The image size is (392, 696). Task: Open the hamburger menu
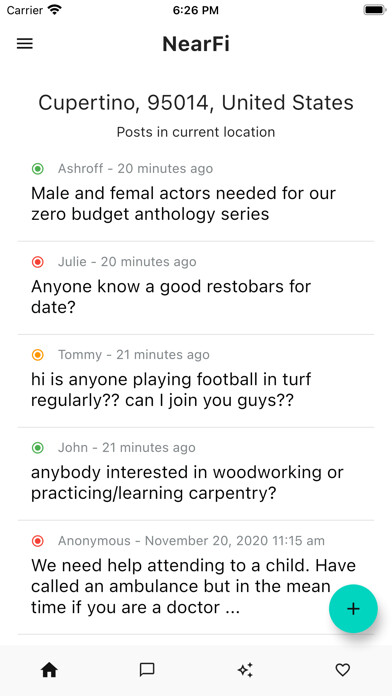point(25,44)
